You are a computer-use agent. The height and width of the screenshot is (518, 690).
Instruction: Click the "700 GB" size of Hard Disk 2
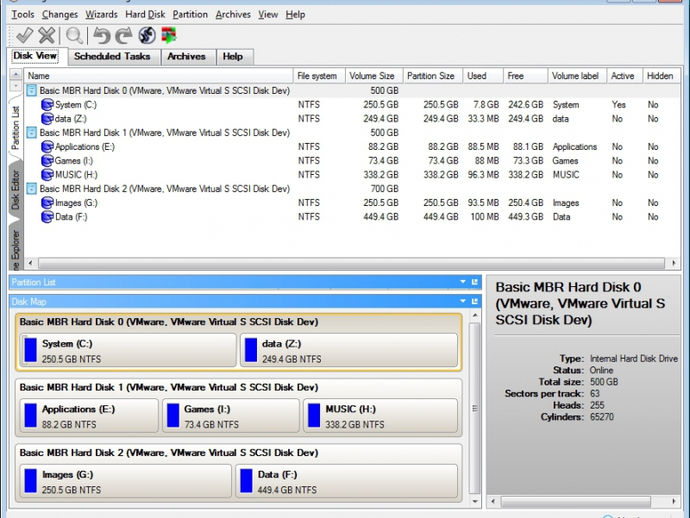(x=385, y=189)
